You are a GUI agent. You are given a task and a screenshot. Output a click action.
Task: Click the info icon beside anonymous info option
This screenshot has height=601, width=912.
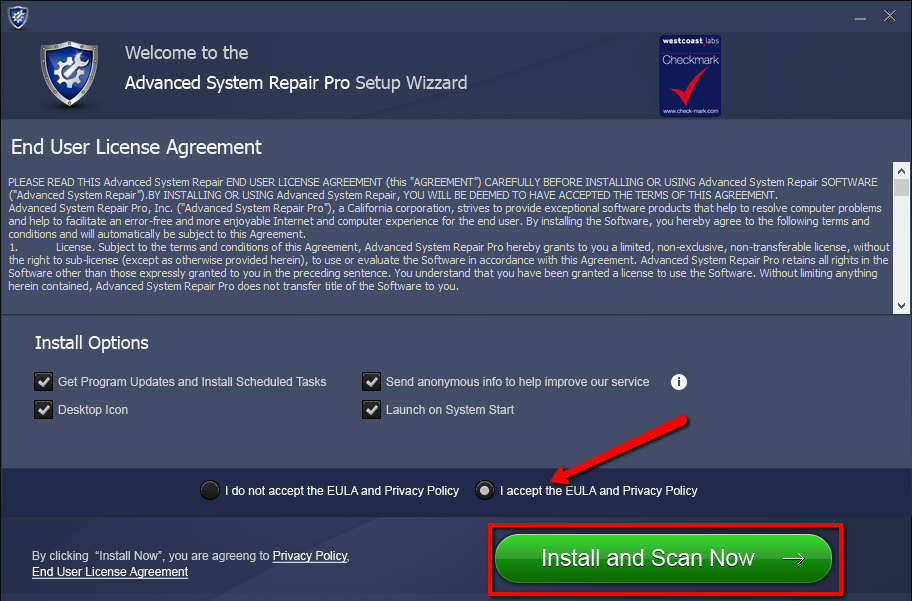(x=679, y=382)
